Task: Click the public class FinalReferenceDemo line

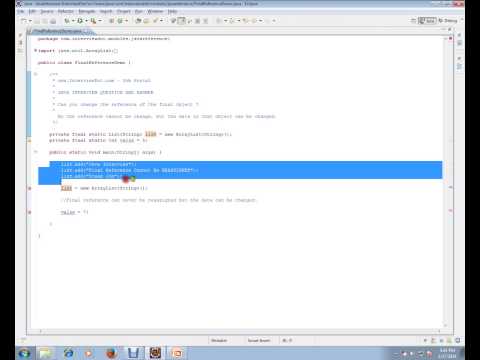Action: [84, 63]
